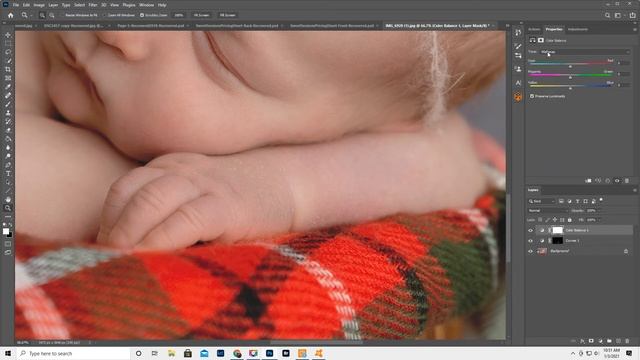Click the Magenta-Green slider handle
The image size is (640, 360).
[570, 77]
